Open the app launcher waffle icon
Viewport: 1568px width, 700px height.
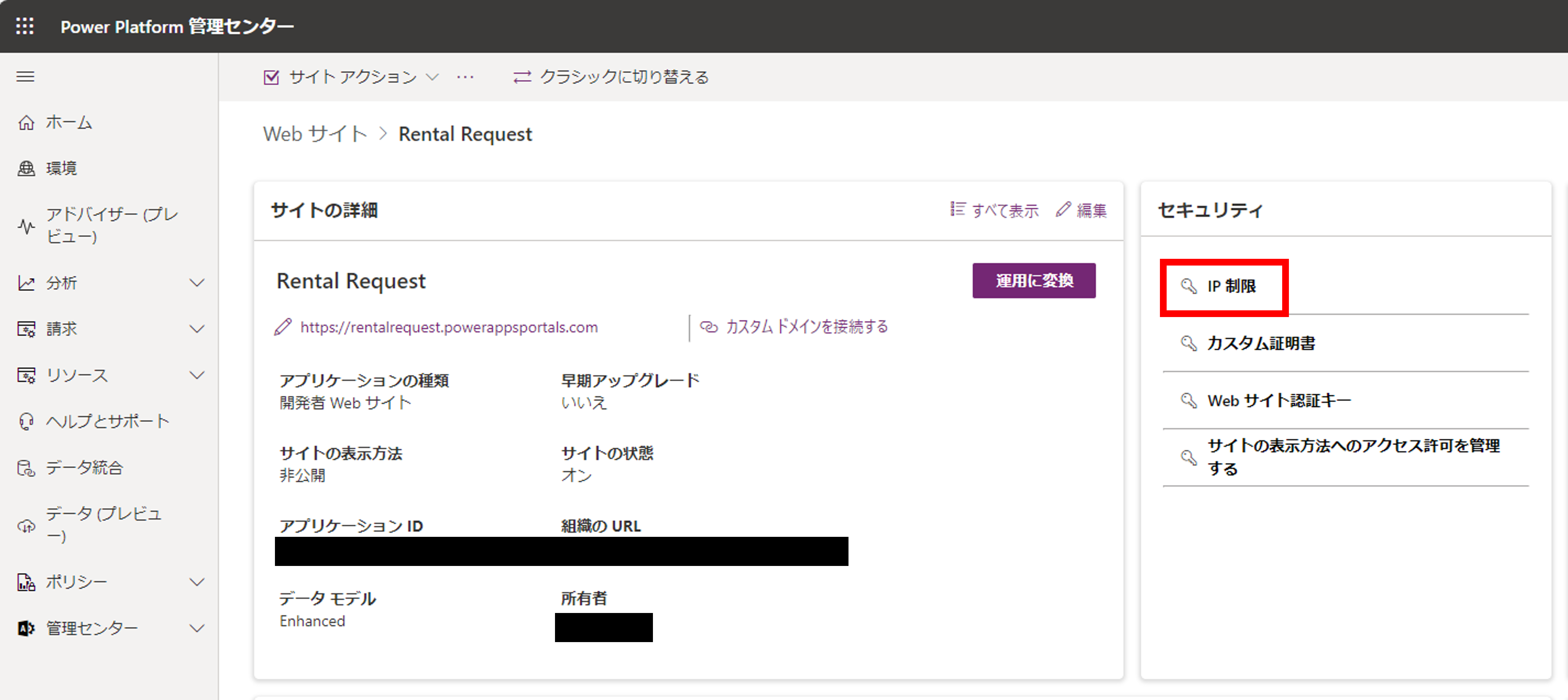[x=25, y=26]
